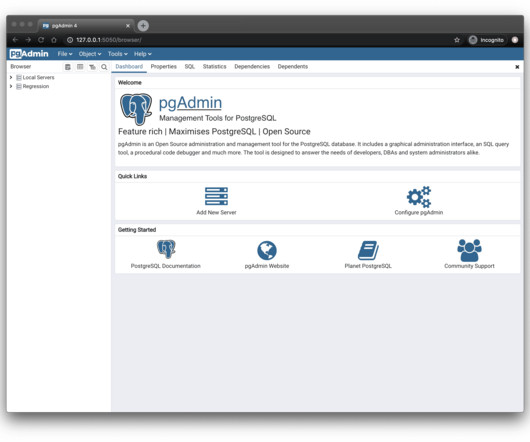This screenshot has width=530, height=442.
Task: Click the Query Tool icon in Browser panel
Action: [68, 67]
